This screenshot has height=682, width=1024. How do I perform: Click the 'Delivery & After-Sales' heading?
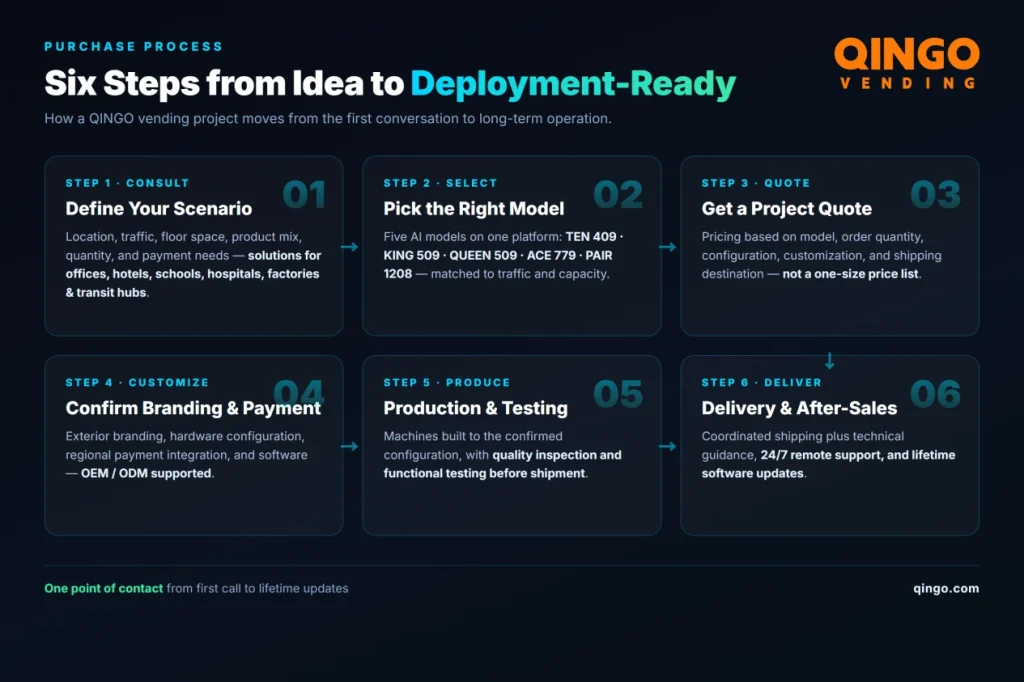coord(799,408)
